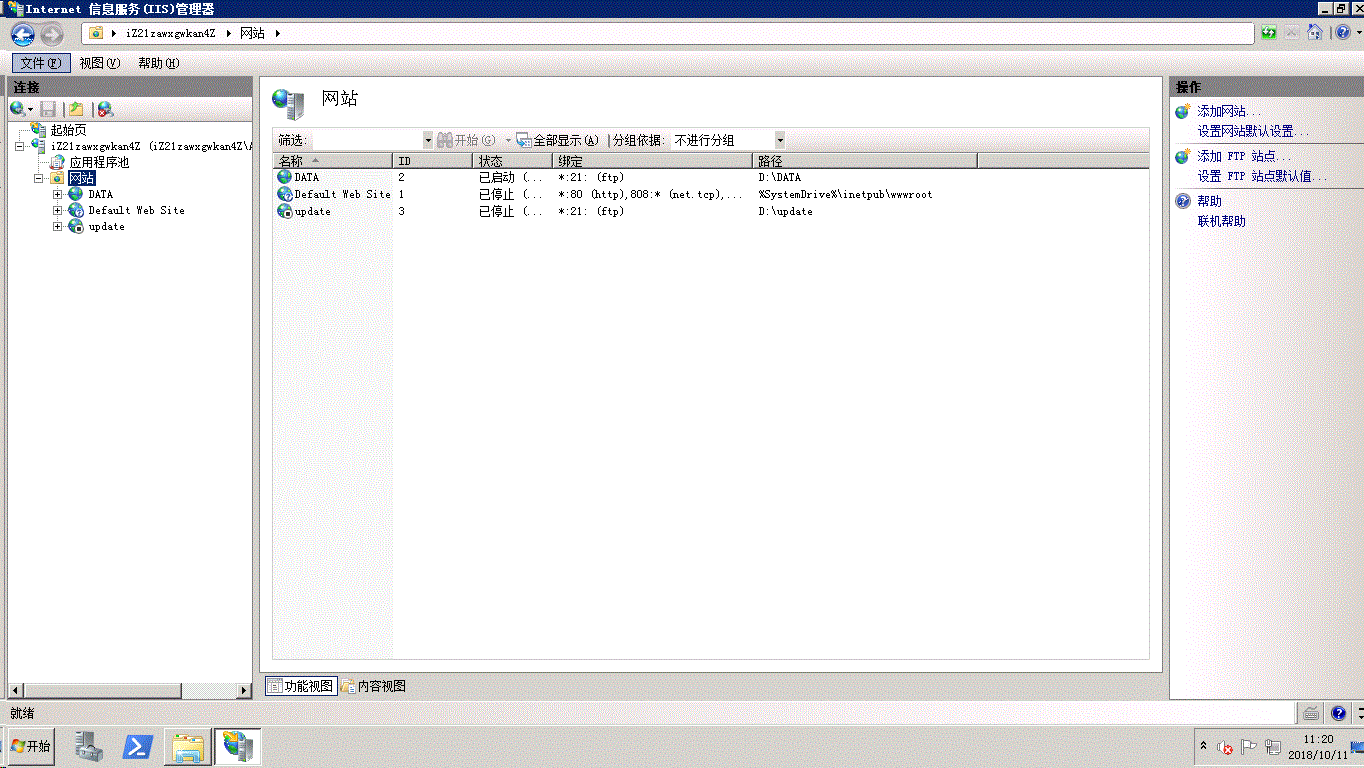
Task: Open the 文件 menu
Action: [41, 63]
